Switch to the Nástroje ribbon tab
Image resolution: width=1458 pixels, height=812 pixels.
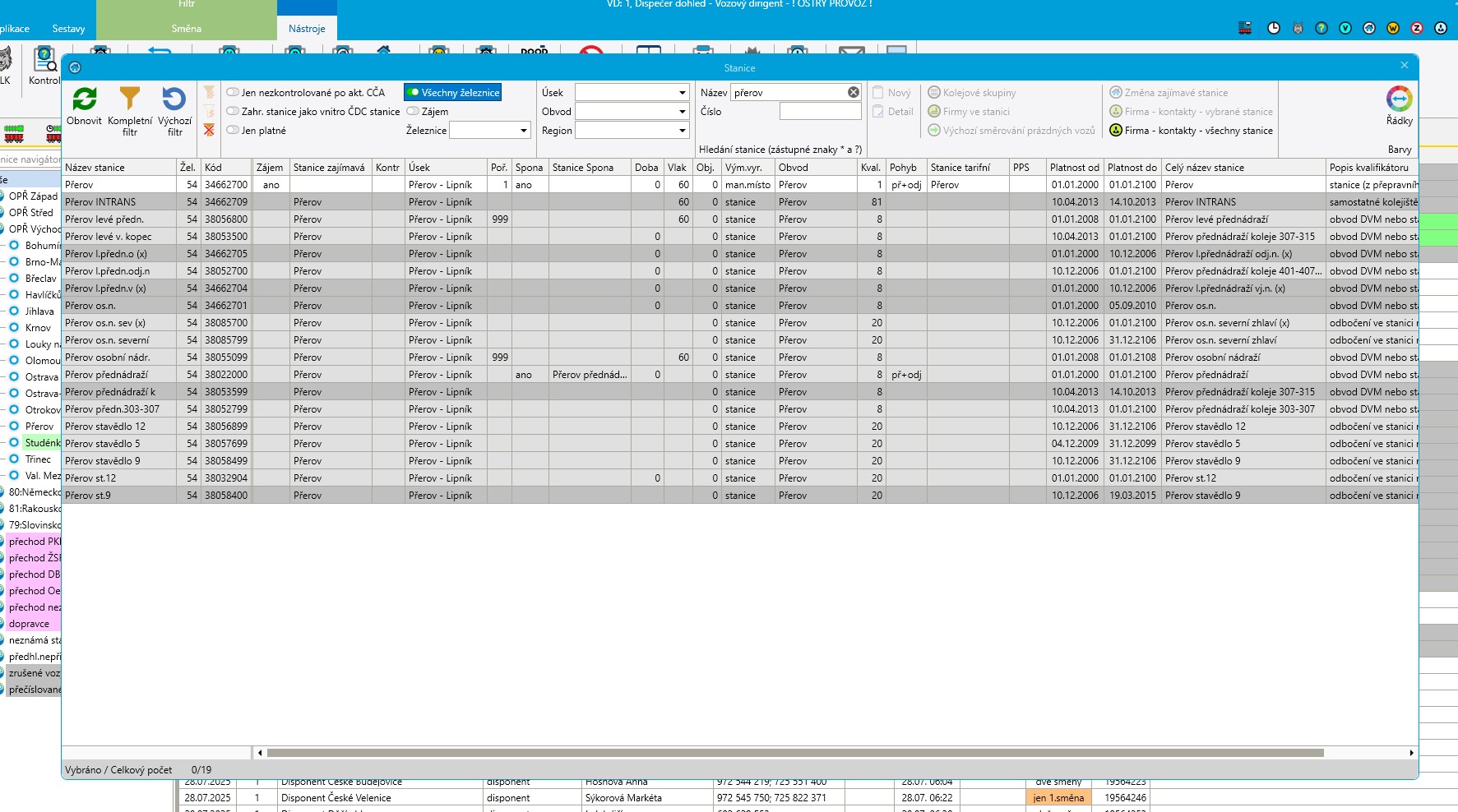click(x=307, y=29)
